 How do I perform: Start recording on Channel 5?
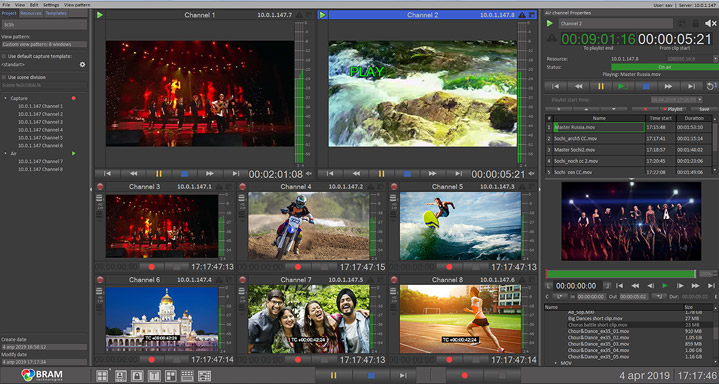[449, 267]
